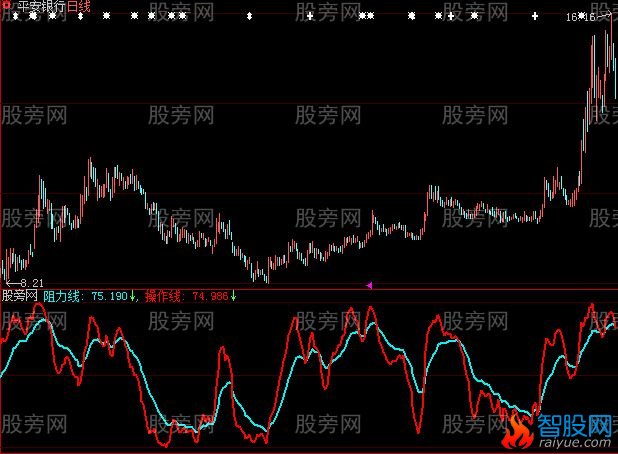618x454 pixels.
Task: Select the 平安银行 stock name label
Action: (x=41, y=7)
